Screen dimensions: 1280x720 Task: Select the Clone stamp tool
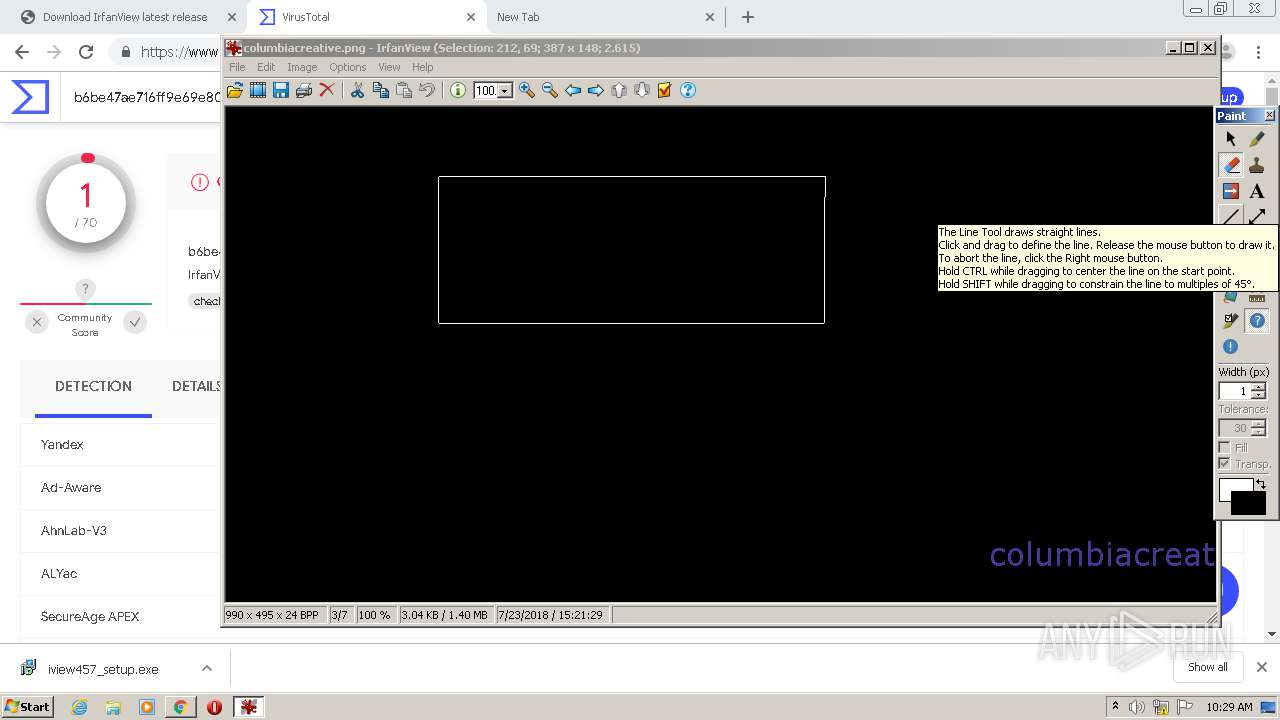pyautogui.click(x=1257, y=165)
